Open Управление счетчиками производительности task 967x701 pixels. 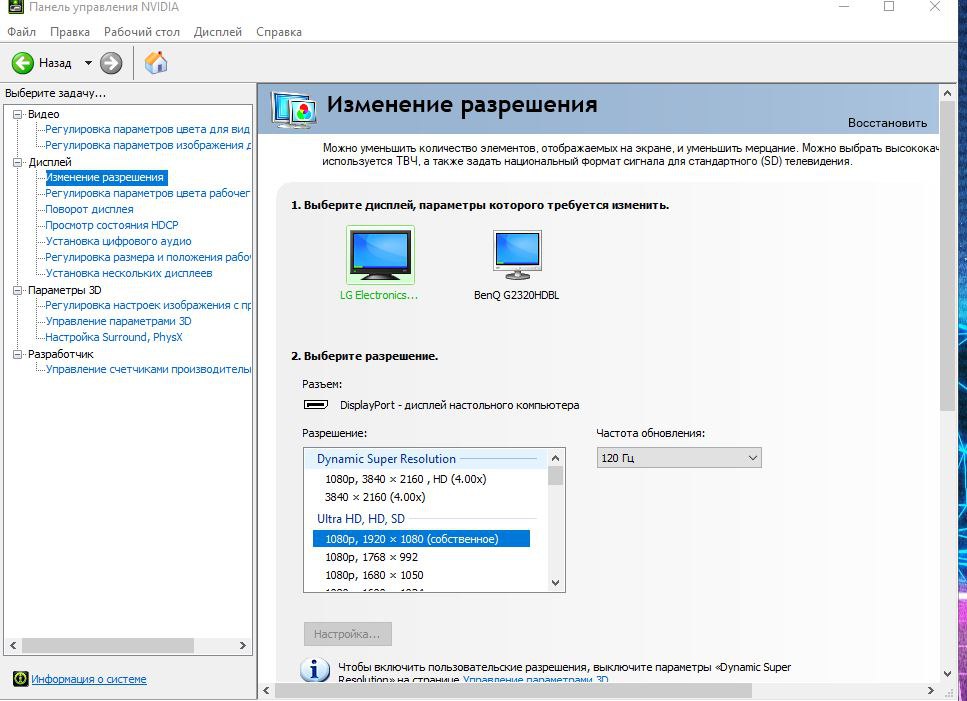(148, 369)
